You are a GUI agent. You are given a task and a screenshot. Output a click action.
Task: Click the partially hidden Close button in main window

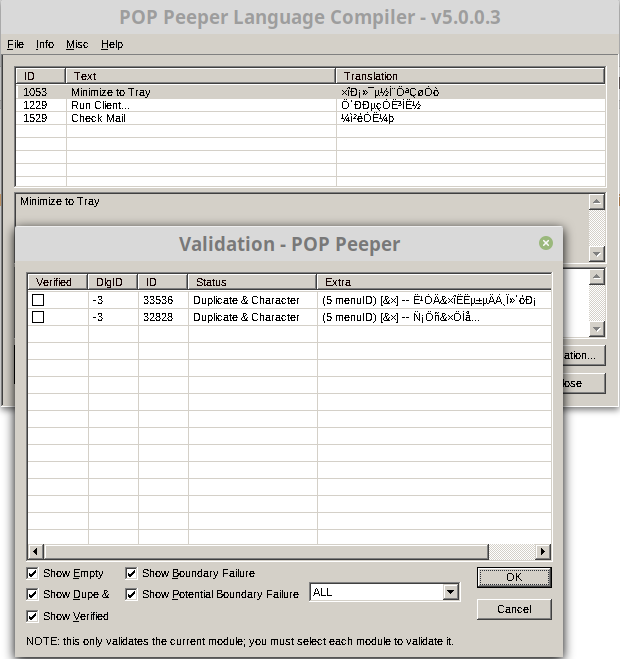pos(584,383)
